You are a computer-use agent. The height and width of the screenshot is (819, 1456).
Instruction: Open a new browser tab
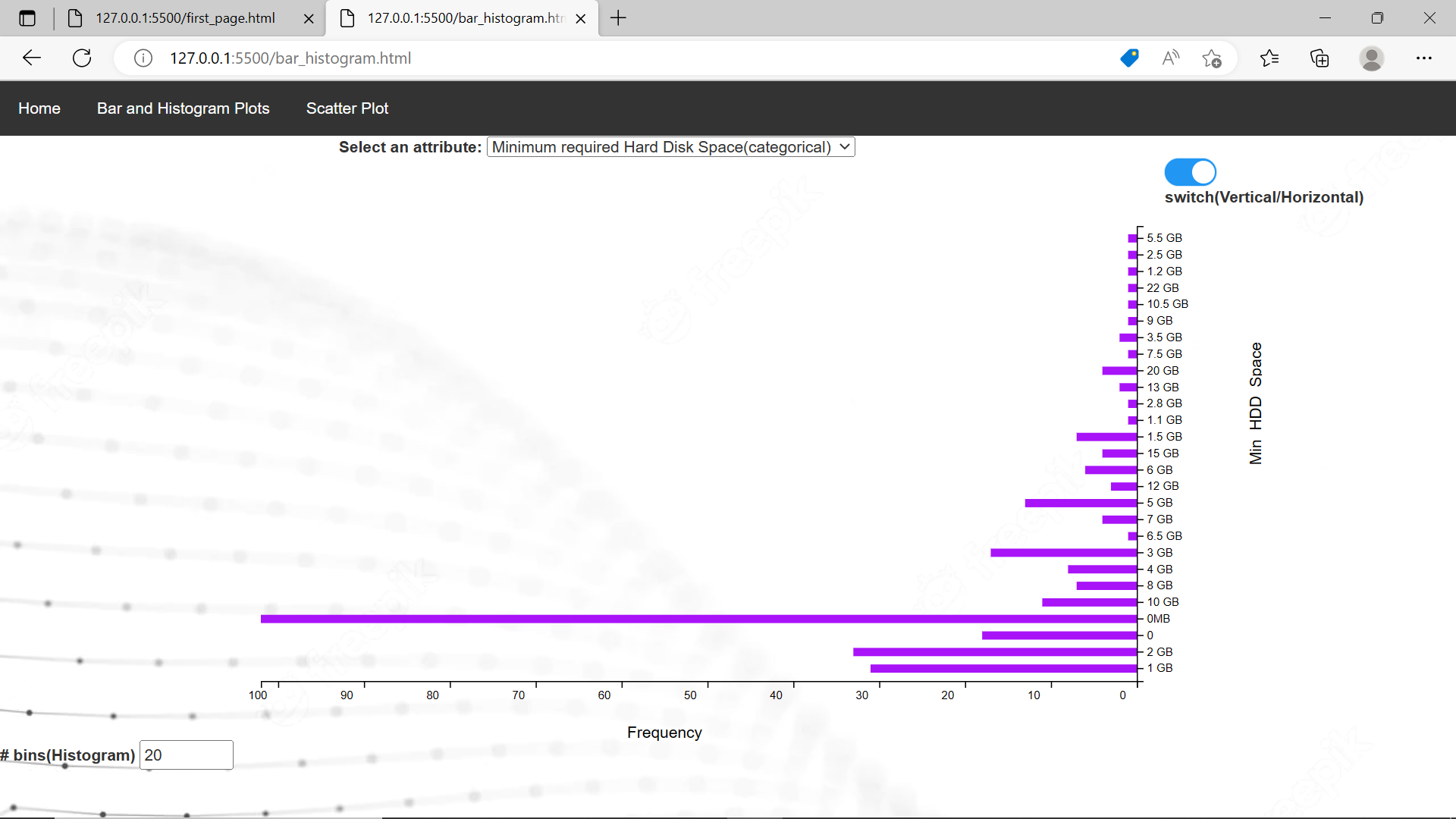point(618,18)
